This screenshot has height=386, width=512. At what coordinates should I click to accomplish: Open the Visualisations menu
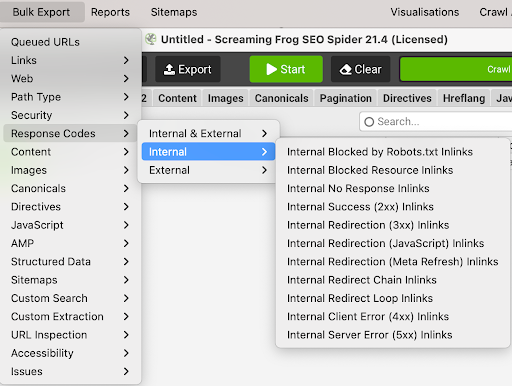point(425,12)
